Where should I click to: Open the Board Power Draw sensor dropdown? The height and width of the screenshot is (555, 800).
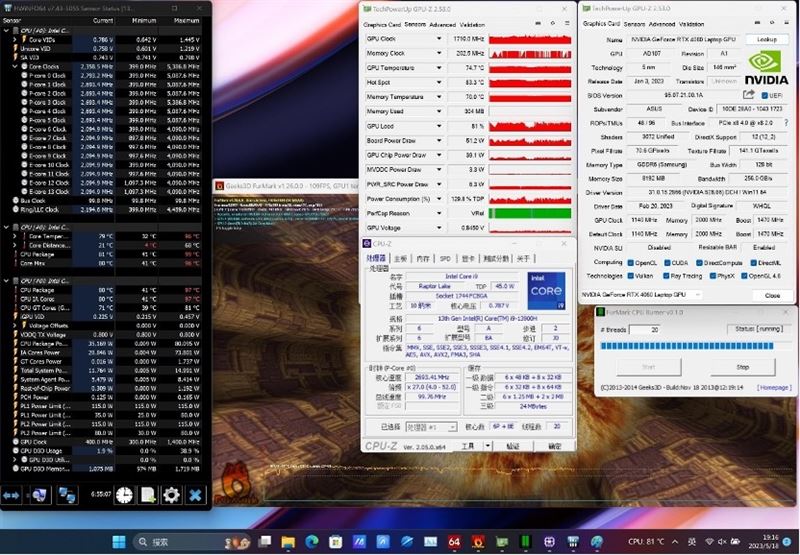point(438,140)
